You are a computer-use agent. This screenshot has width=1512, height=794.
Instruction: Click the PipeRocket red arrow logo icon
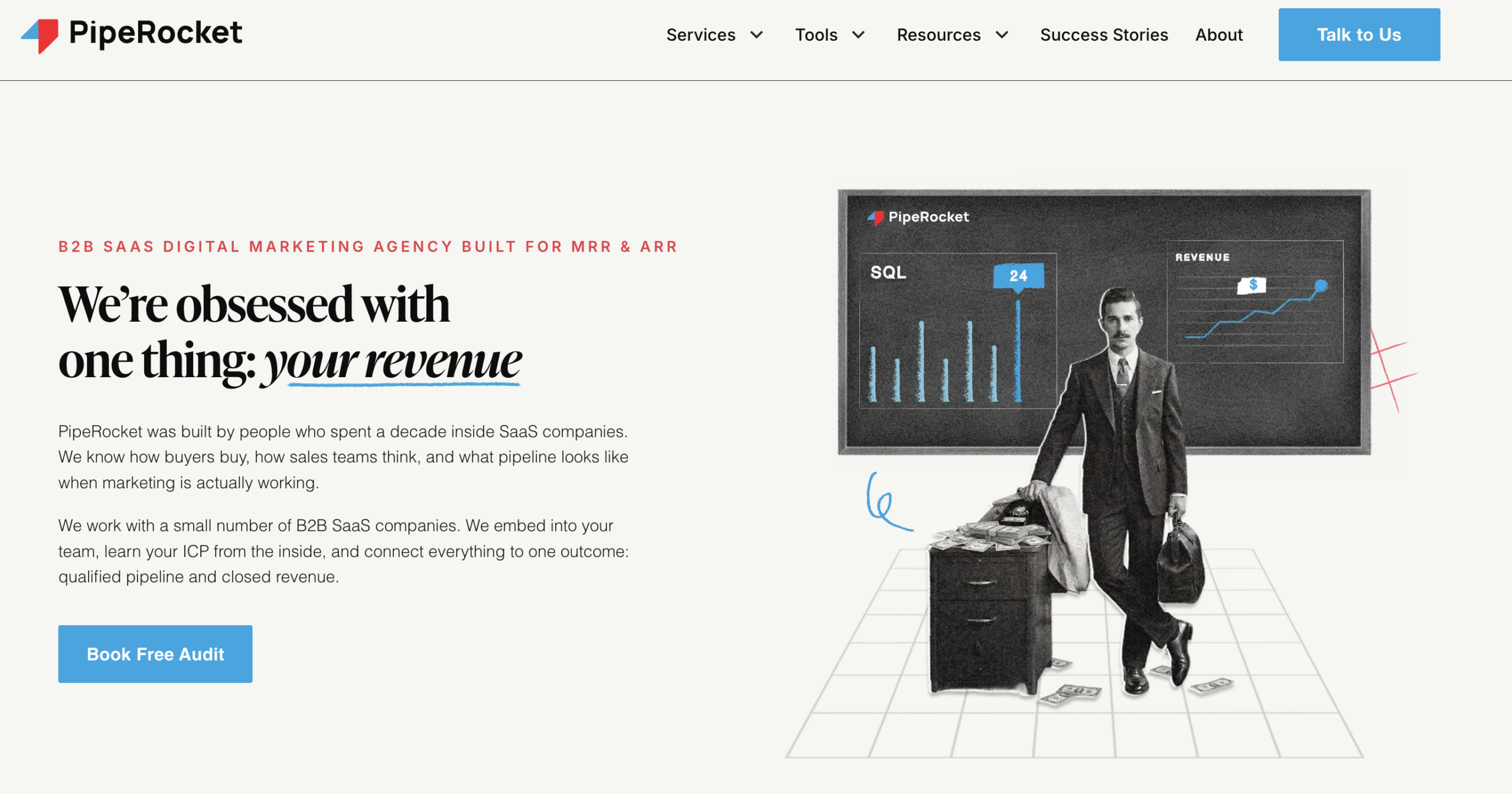coord(40,35)
